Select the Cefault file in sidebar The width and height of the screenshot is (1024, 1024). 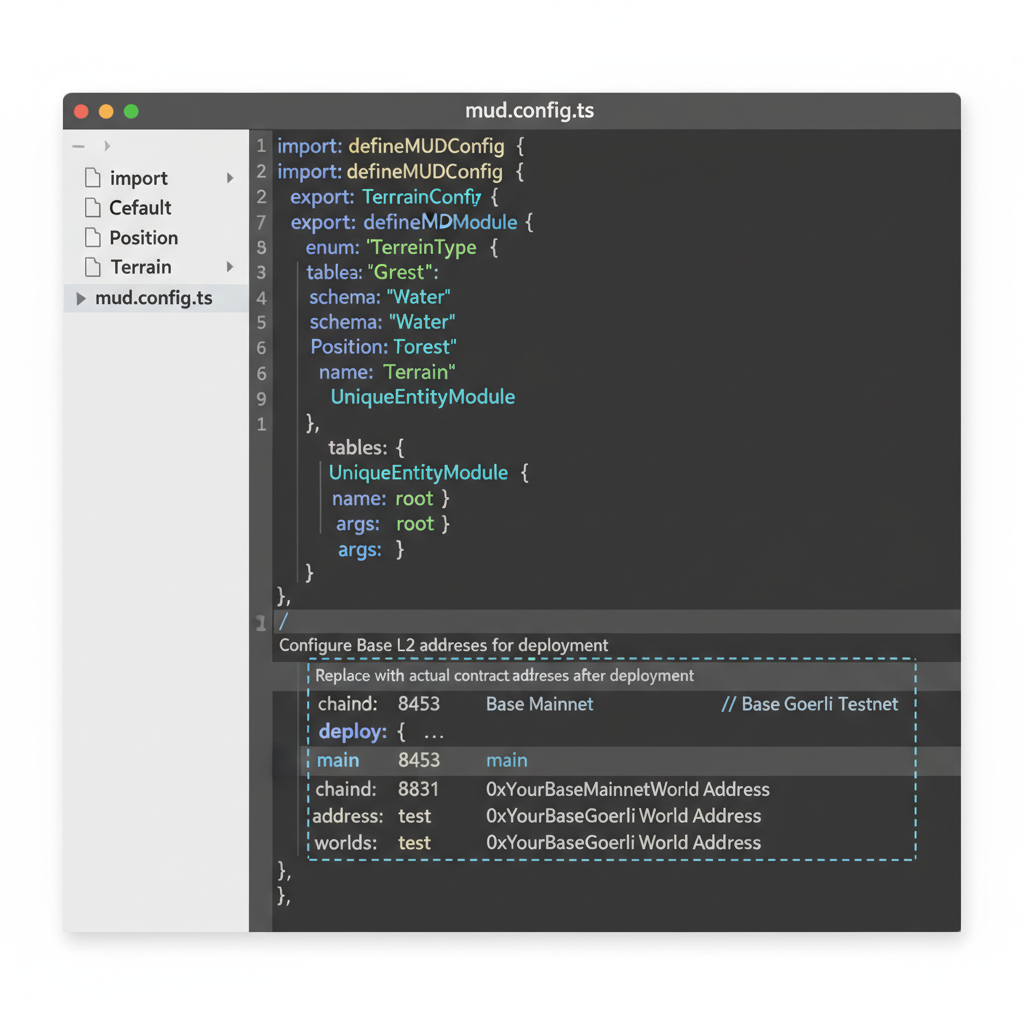point(140,208)
